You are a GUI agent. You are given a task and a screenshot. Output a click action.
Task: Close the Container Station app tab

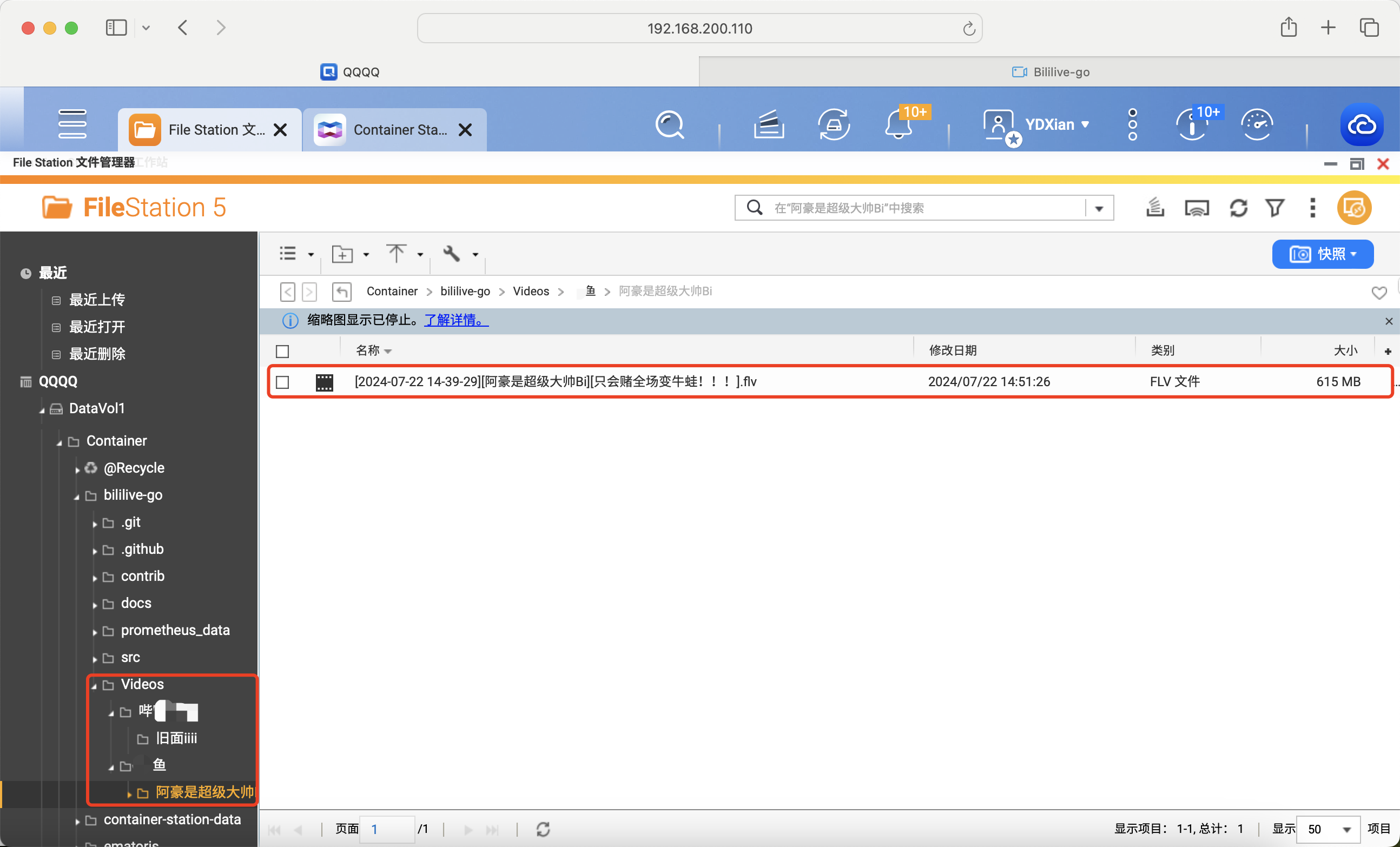465,130
